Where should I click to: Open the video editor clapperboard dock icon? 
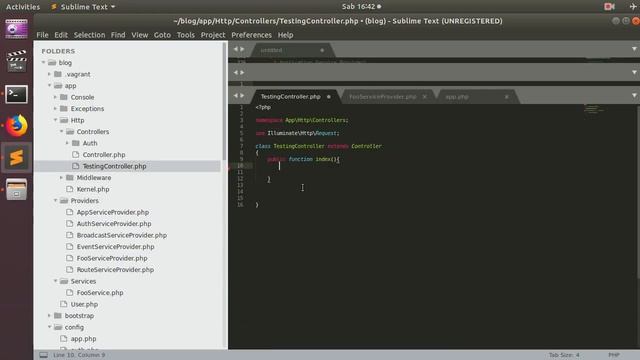[16, 61]
